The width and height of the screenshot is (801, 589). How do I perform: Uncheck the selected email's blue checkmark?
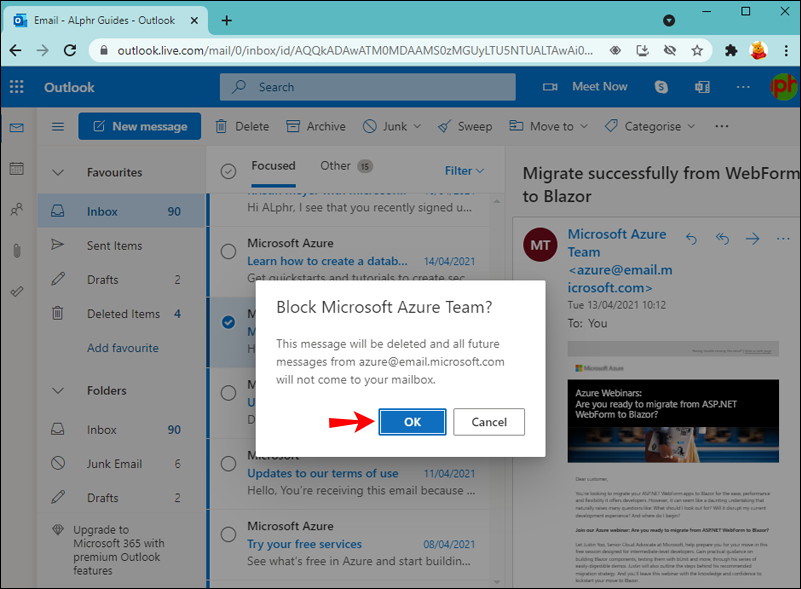coord(228,322)
